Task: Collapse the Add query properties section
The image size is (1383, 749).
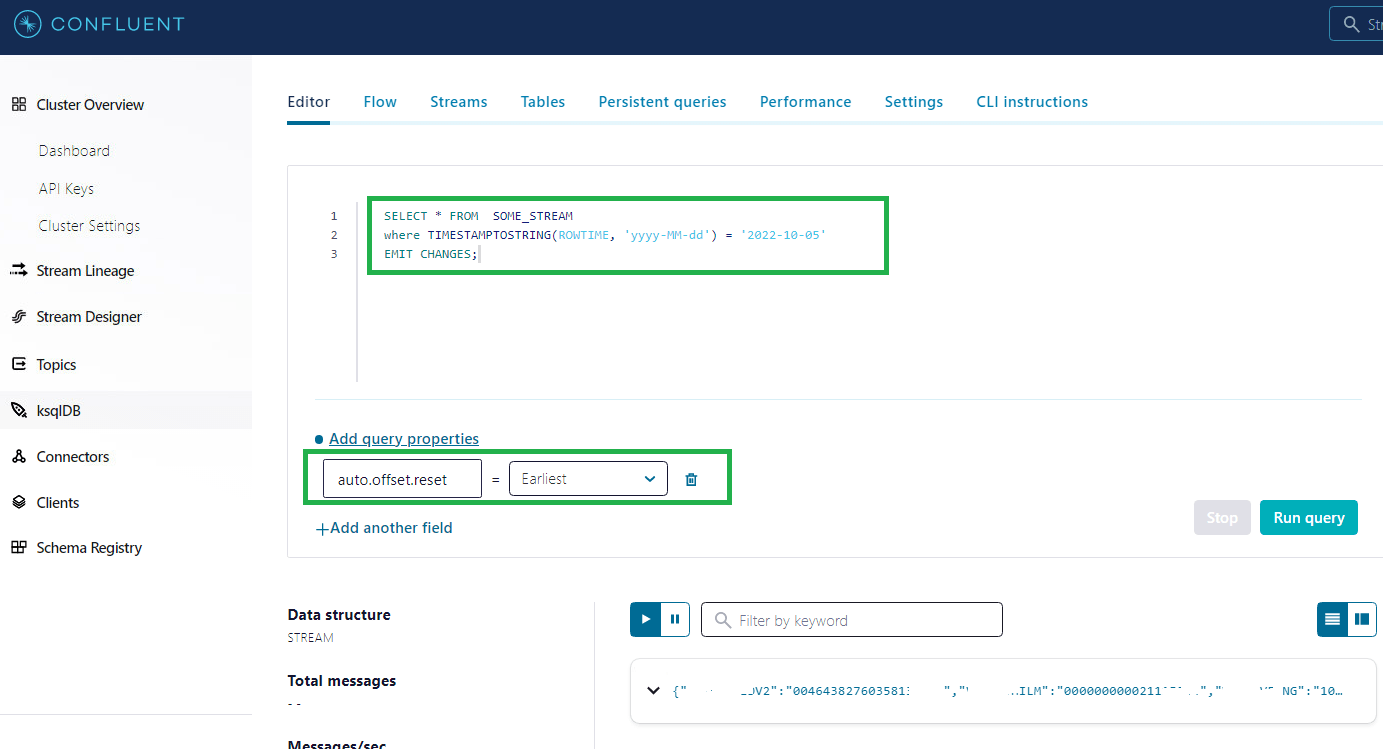Action: click(x=403, y=438)
